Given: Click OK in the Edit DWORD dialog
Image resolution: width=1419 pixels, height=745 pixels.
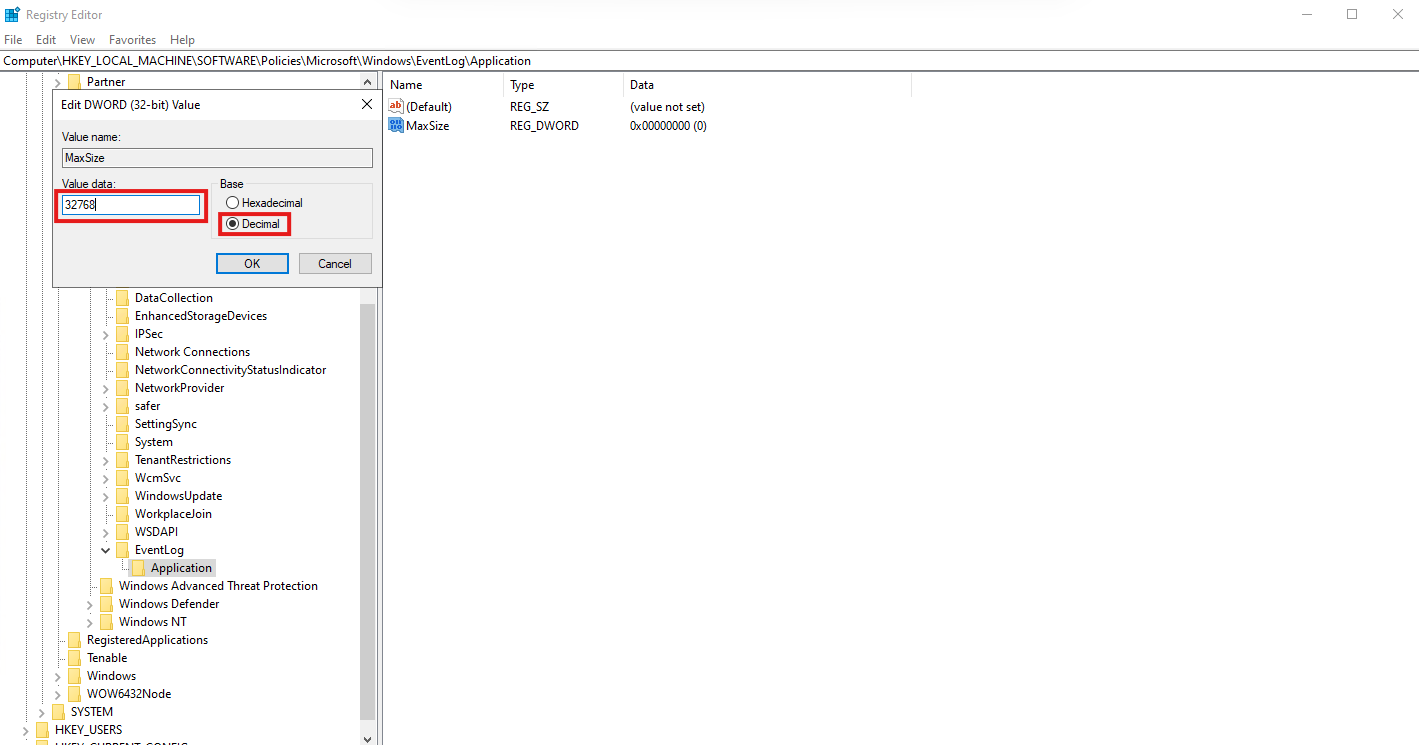Looking at the screenshot, I should 252,264.
